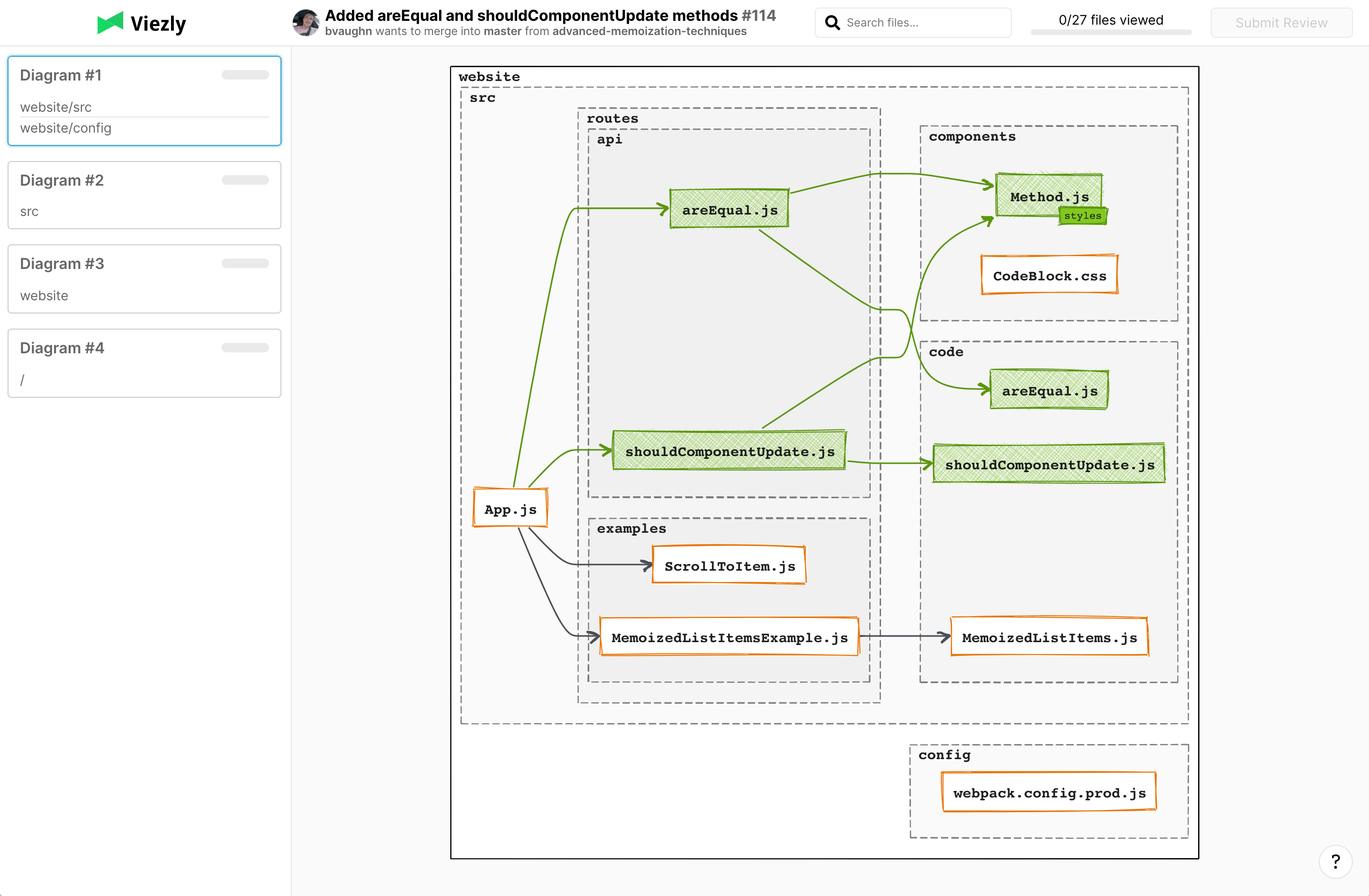1369x896 pixels.
Task: Click the Submit Review button
Action: [x=1281, y=23]
